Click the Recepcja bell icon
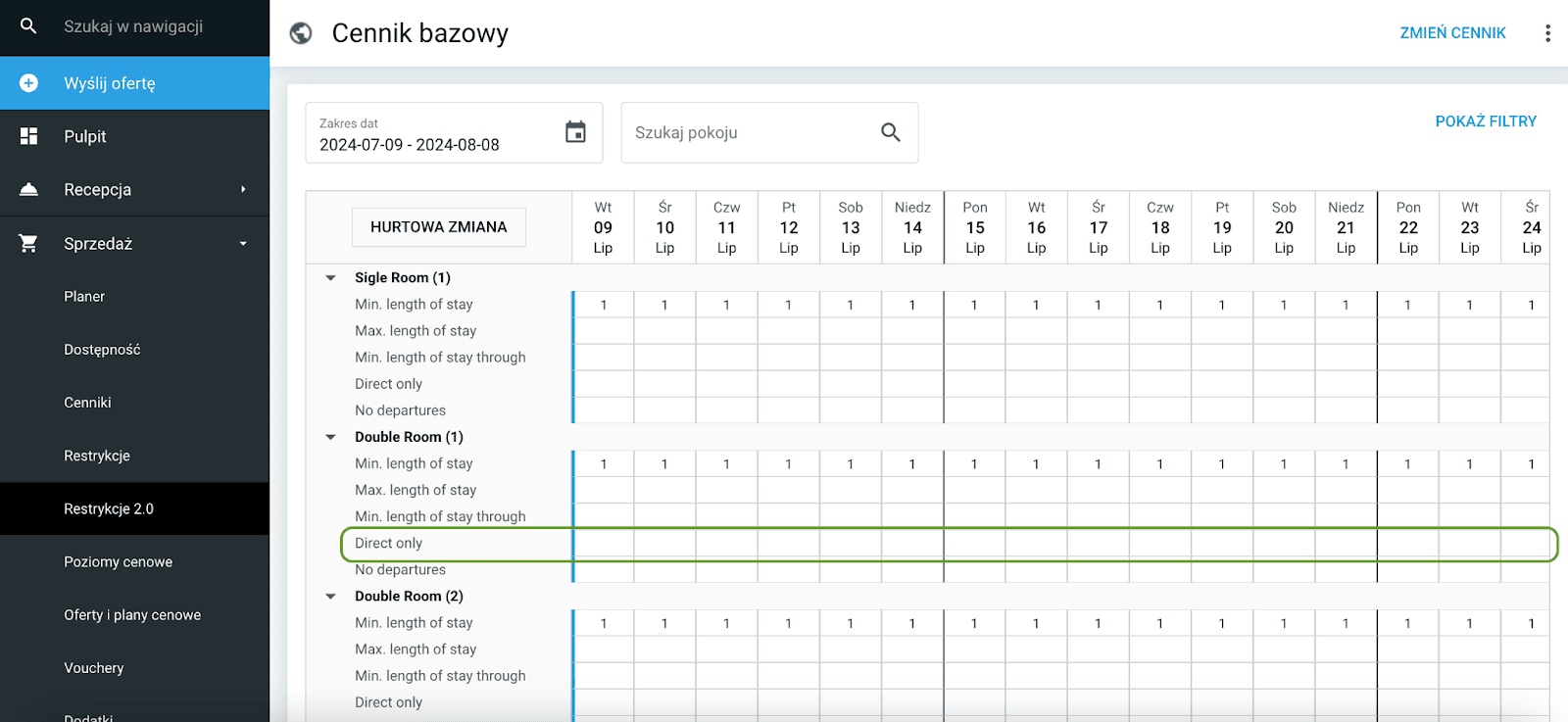The width and height of the screenshot is (1568, 722). [x=28, y=189]
